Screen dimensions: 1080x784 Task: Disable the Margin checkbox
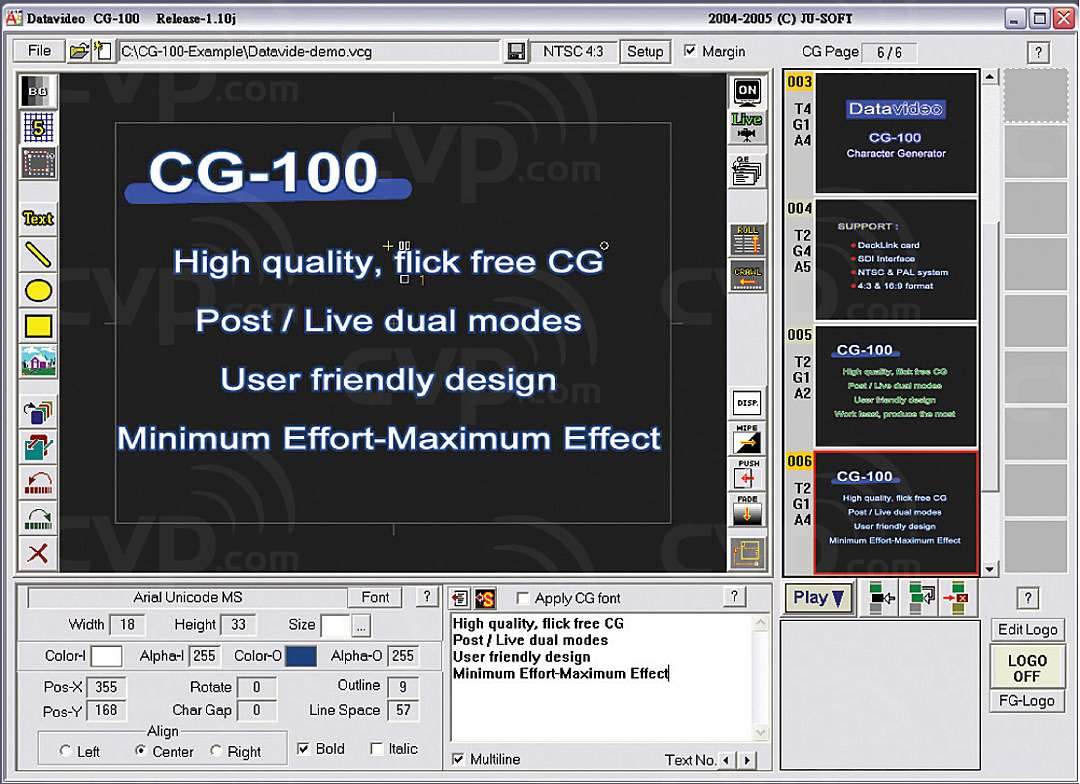click(691, 51)
